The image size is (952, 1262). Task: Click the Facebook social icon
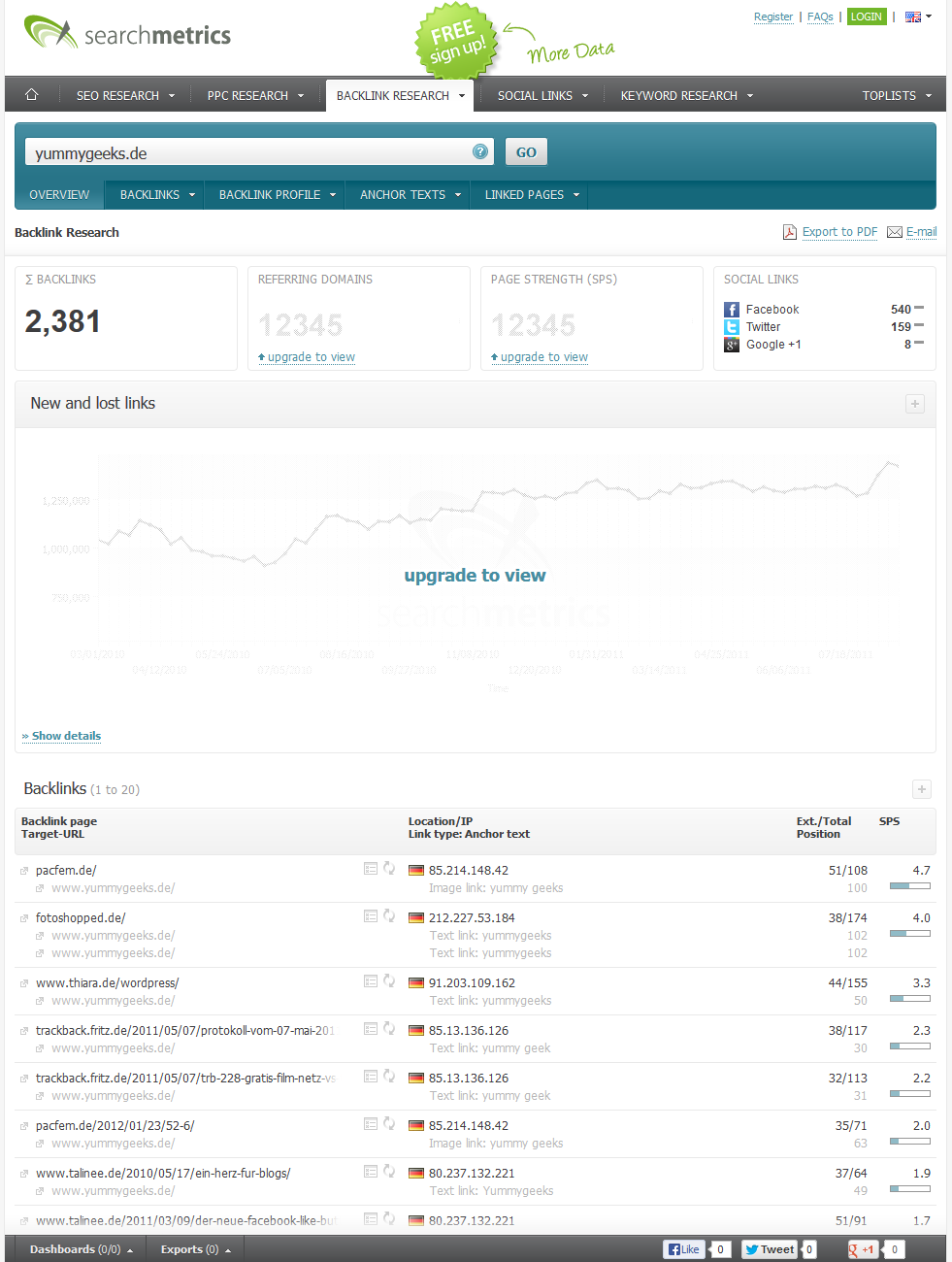(x=732, y=310)
